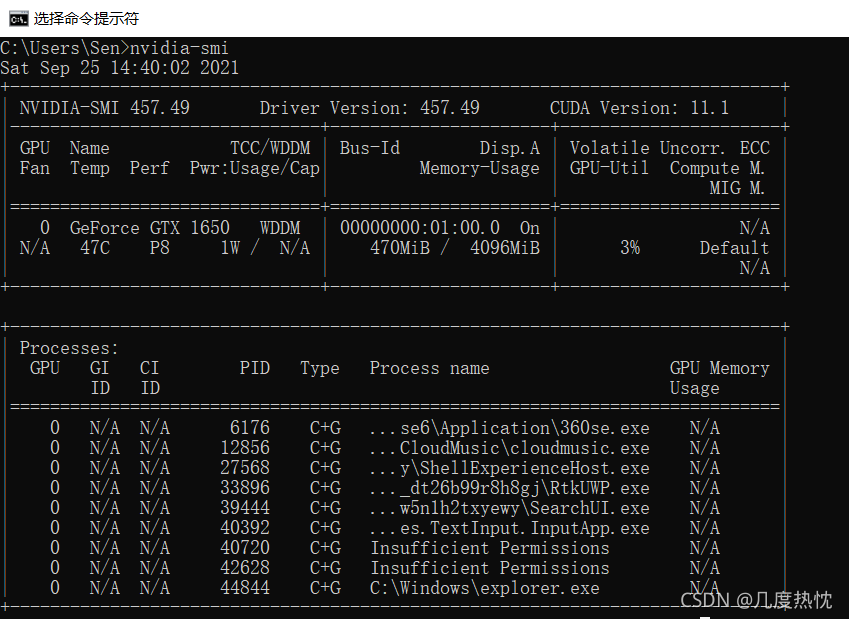Image resolution: width=849 pixels, height=619 pixels.
Task: Click the 'TCC/WDDM' column header
Action: click(x=270, y=148)
